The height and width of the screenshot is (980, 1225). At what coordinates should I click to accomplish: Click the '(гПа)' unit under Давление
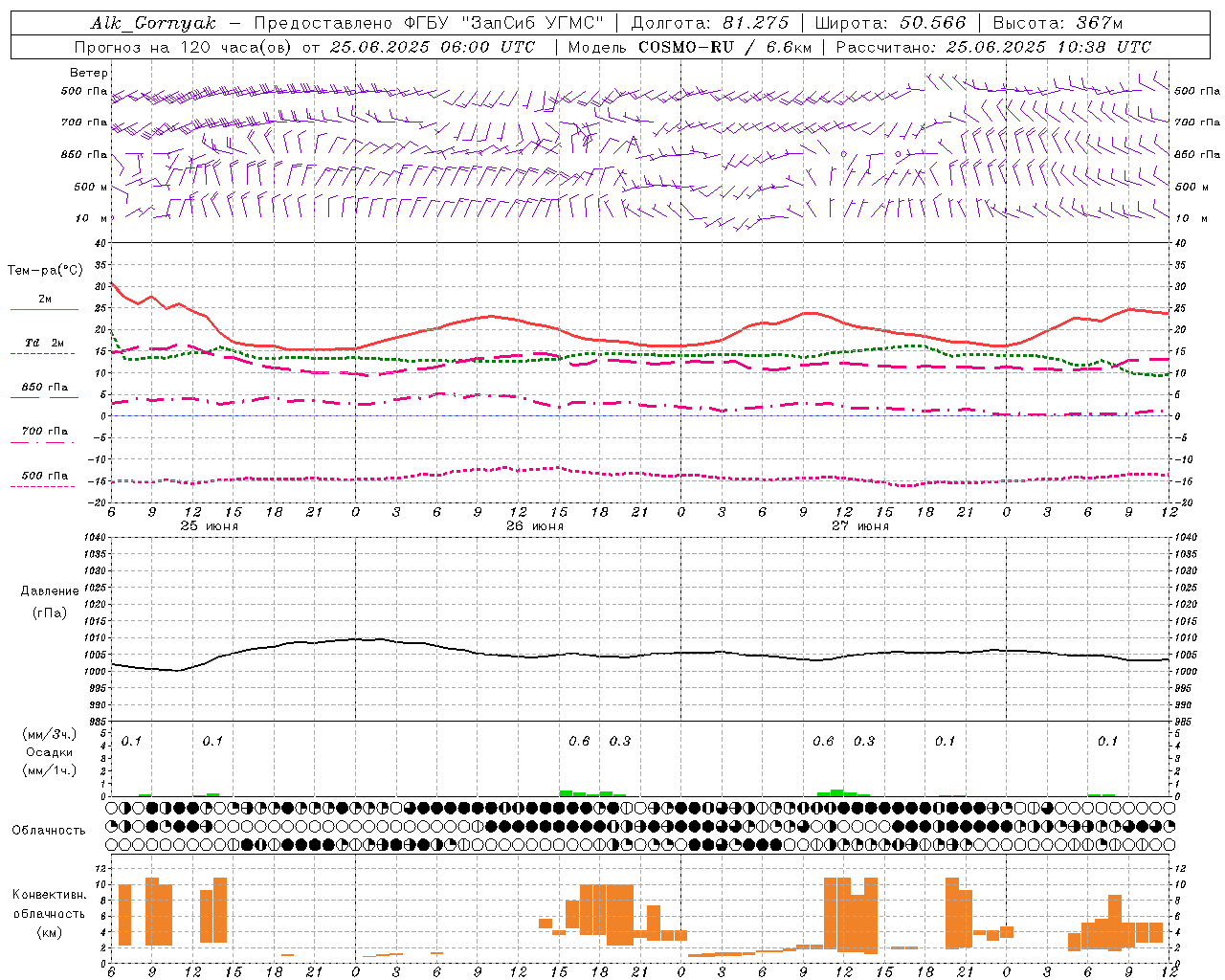click(50, 612)
